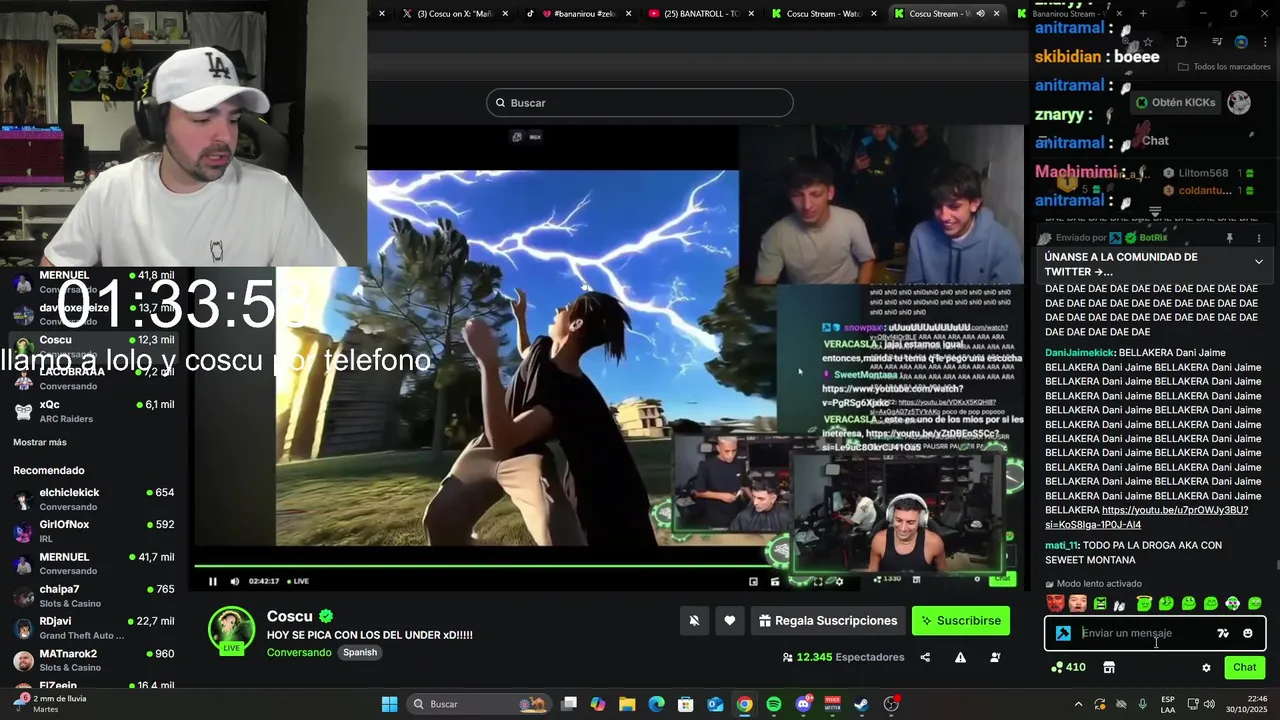This screenshot has width=1280, height=720.
Task: Open Chrome media controls icon
Action: click(1217, 42)
